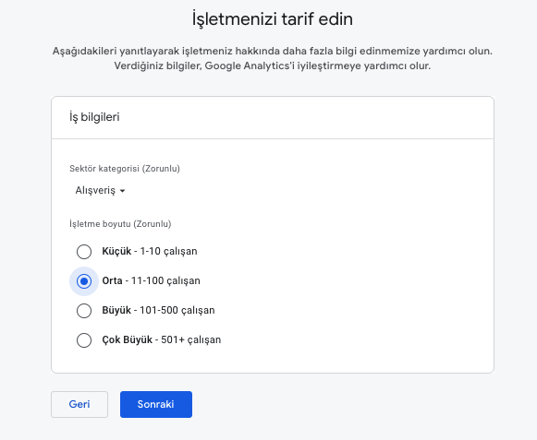Continue with the Sonraki button
This screenshot has width=537, height=440.
156,404
